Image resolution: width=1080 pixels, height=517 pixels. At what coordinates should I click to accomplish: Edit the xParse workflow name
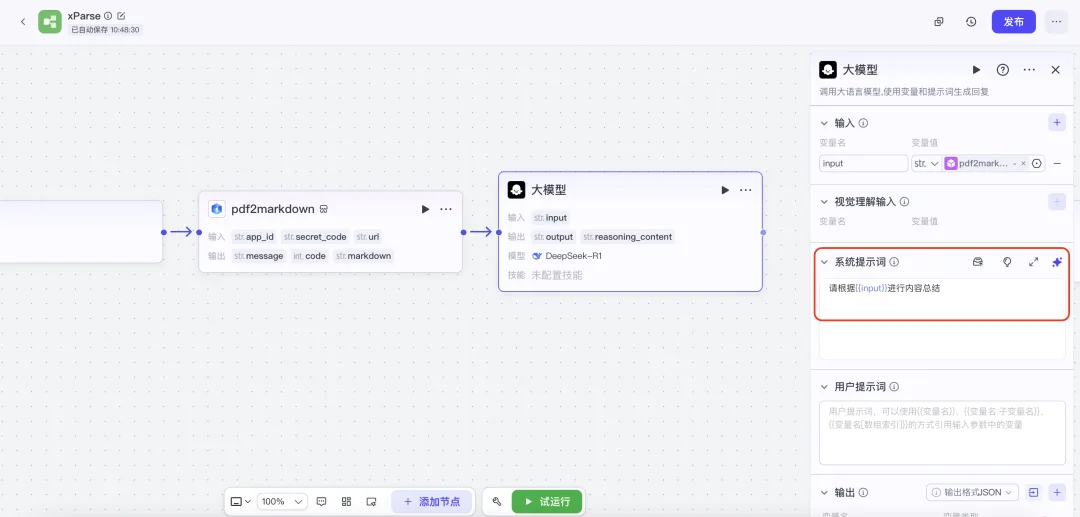122,15
